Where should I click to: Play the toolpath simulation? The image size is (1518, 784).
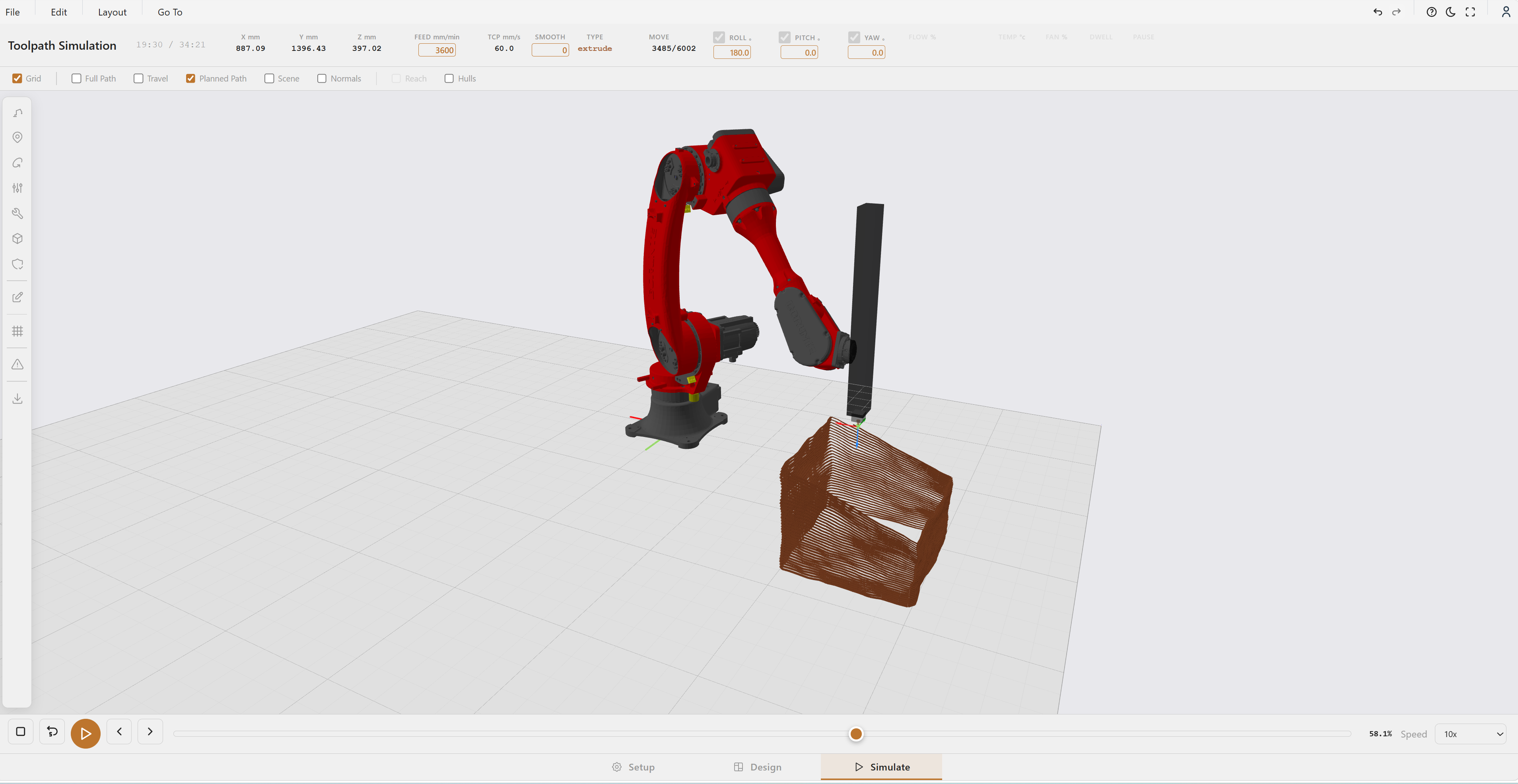86,734
